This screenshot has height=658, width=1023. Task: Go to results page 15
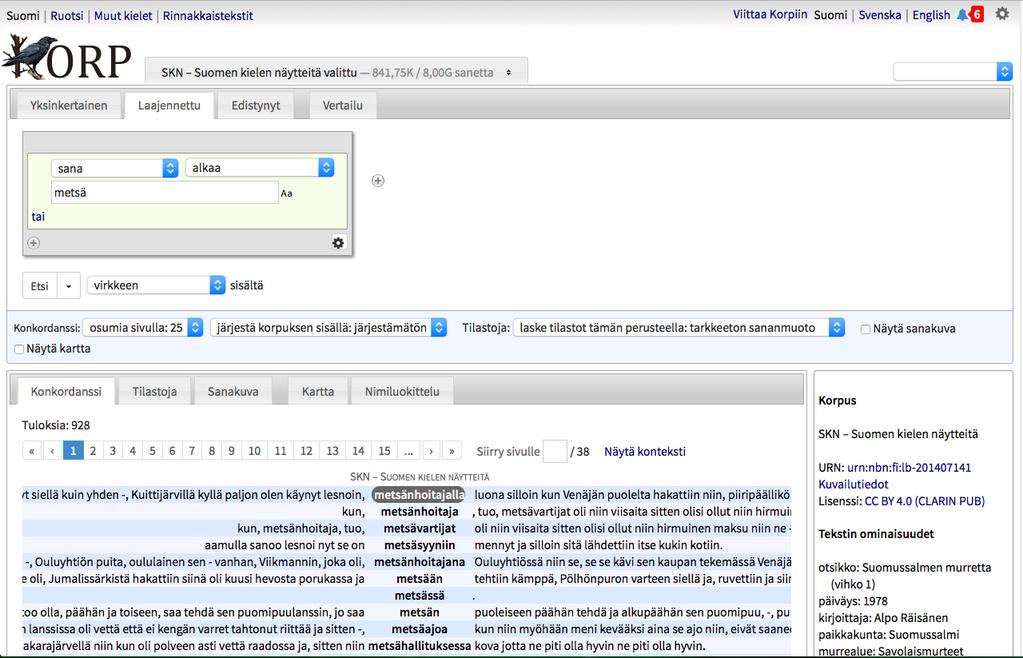[x=384, y=451]
